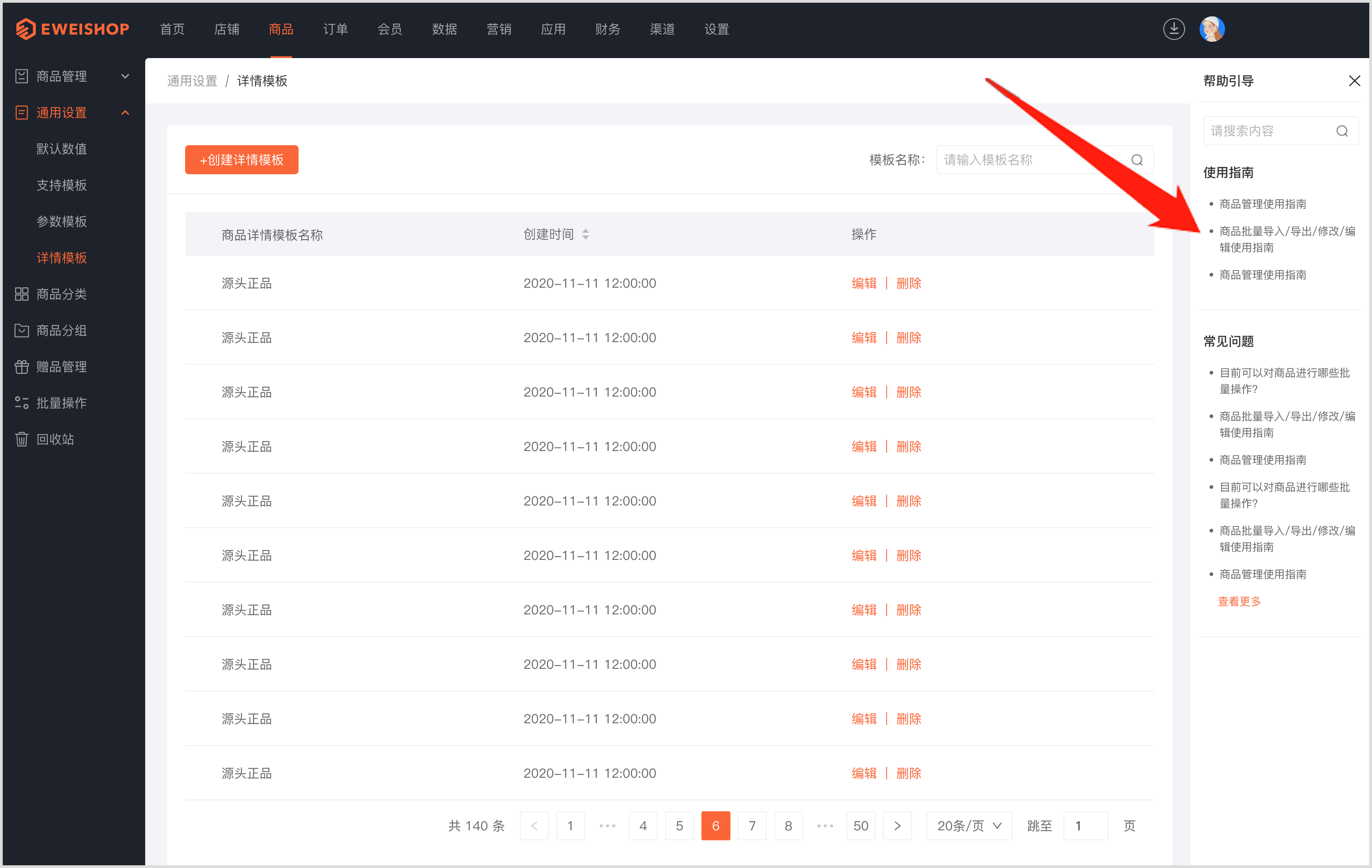This screenshot has height=868, width=1372.
Task: Select 参数模板 in the sidebar
Action: (x=62, y=222)
